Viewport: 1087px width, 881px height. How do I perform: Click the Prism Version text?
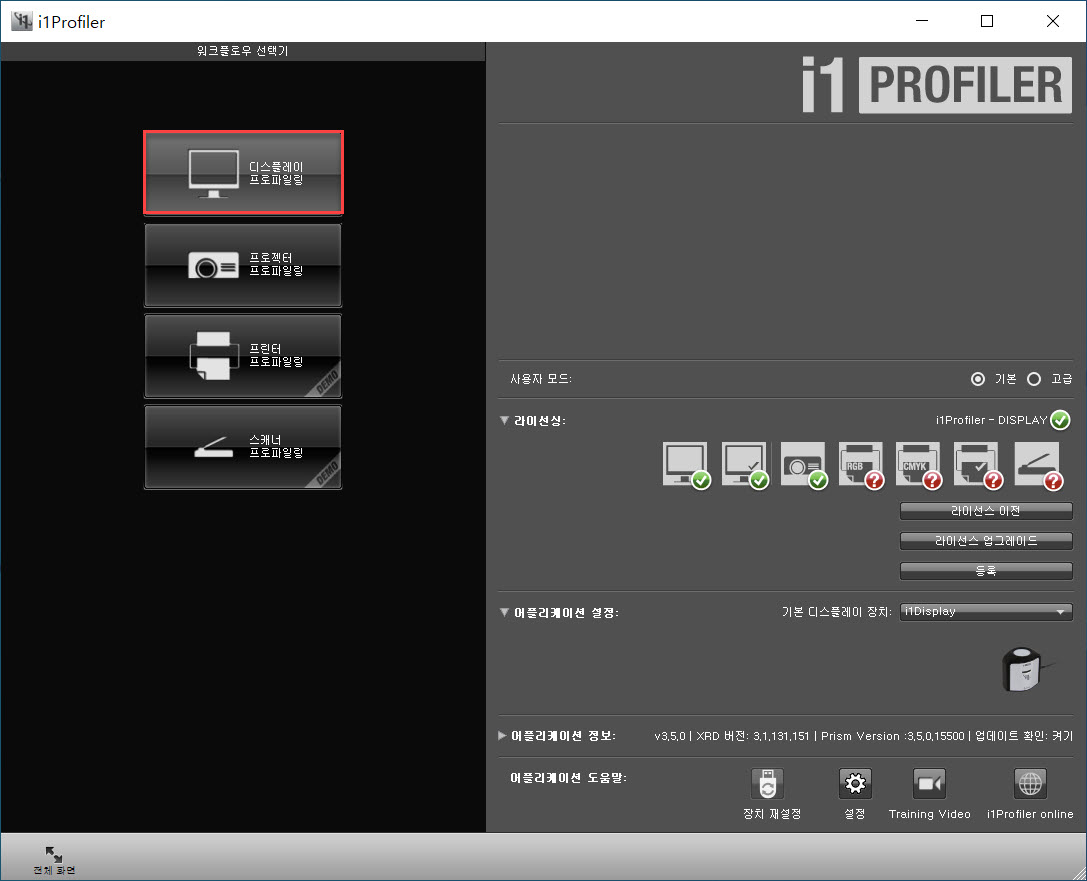pyautogui.click(x=892, y=736)
